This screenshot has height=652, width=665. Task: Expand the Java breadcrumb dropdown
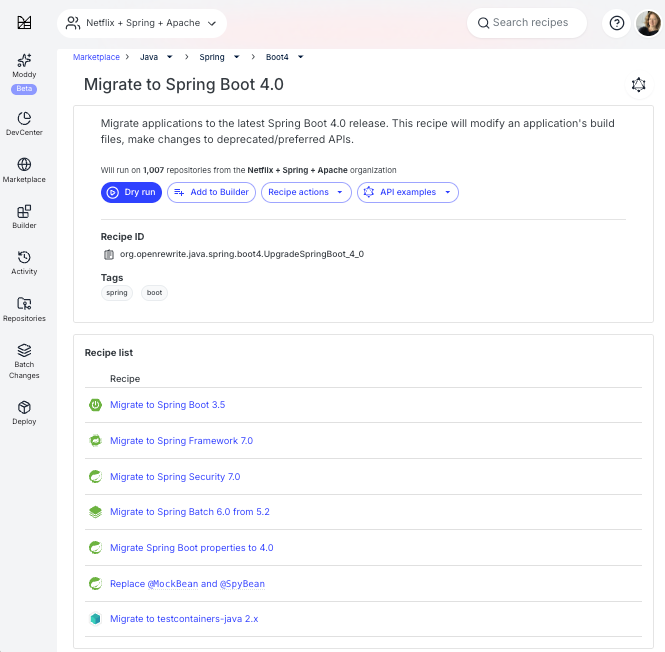[169, 57]
